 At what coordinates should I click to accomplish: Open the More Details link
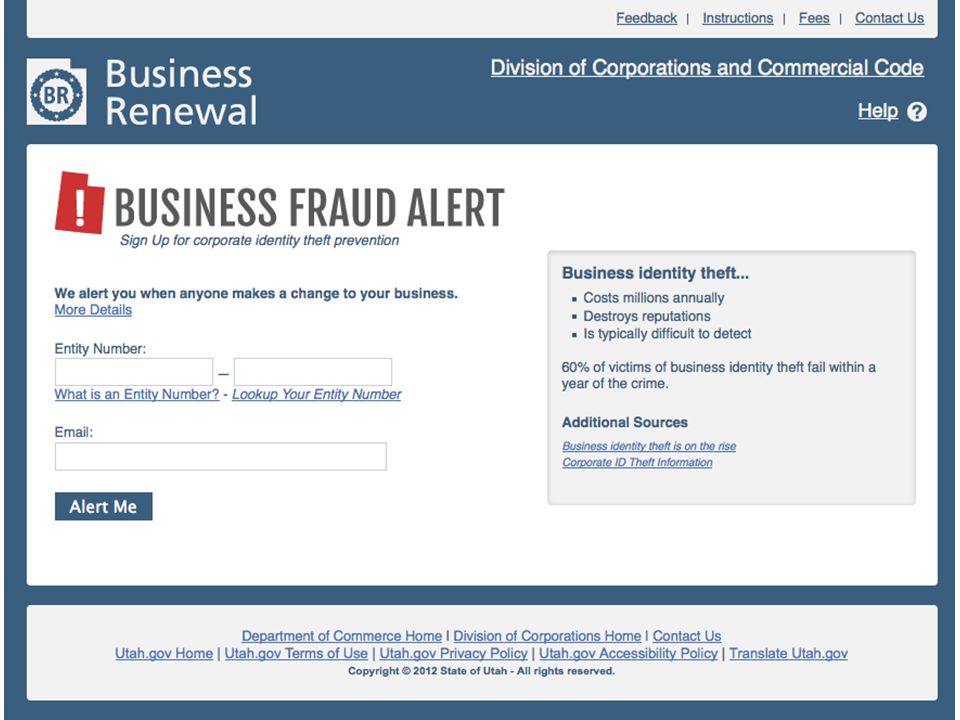[x=93, y=310]
